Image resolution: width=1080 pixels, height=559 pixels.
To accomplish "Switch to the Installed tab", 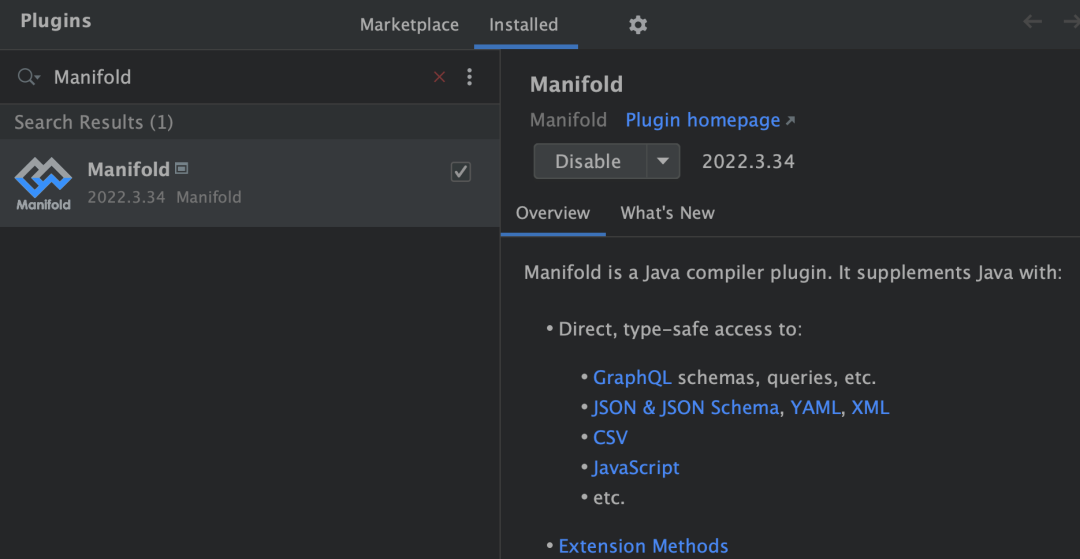I will point(523,25).
